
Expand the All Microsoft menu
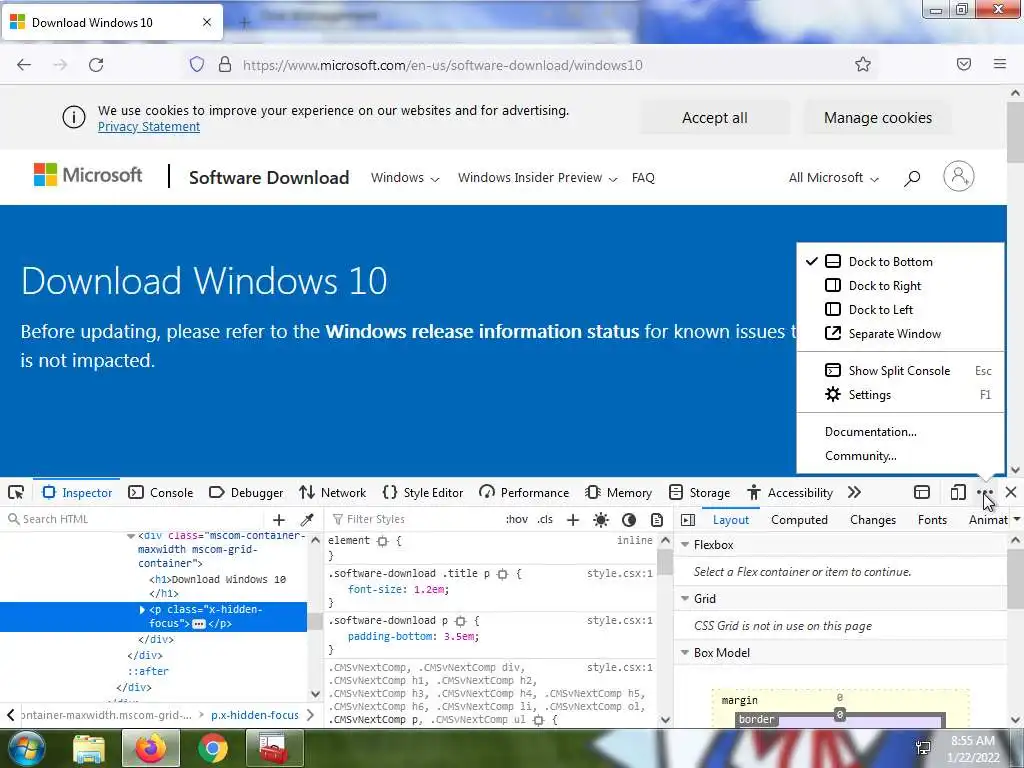click(x=834, y=178)
